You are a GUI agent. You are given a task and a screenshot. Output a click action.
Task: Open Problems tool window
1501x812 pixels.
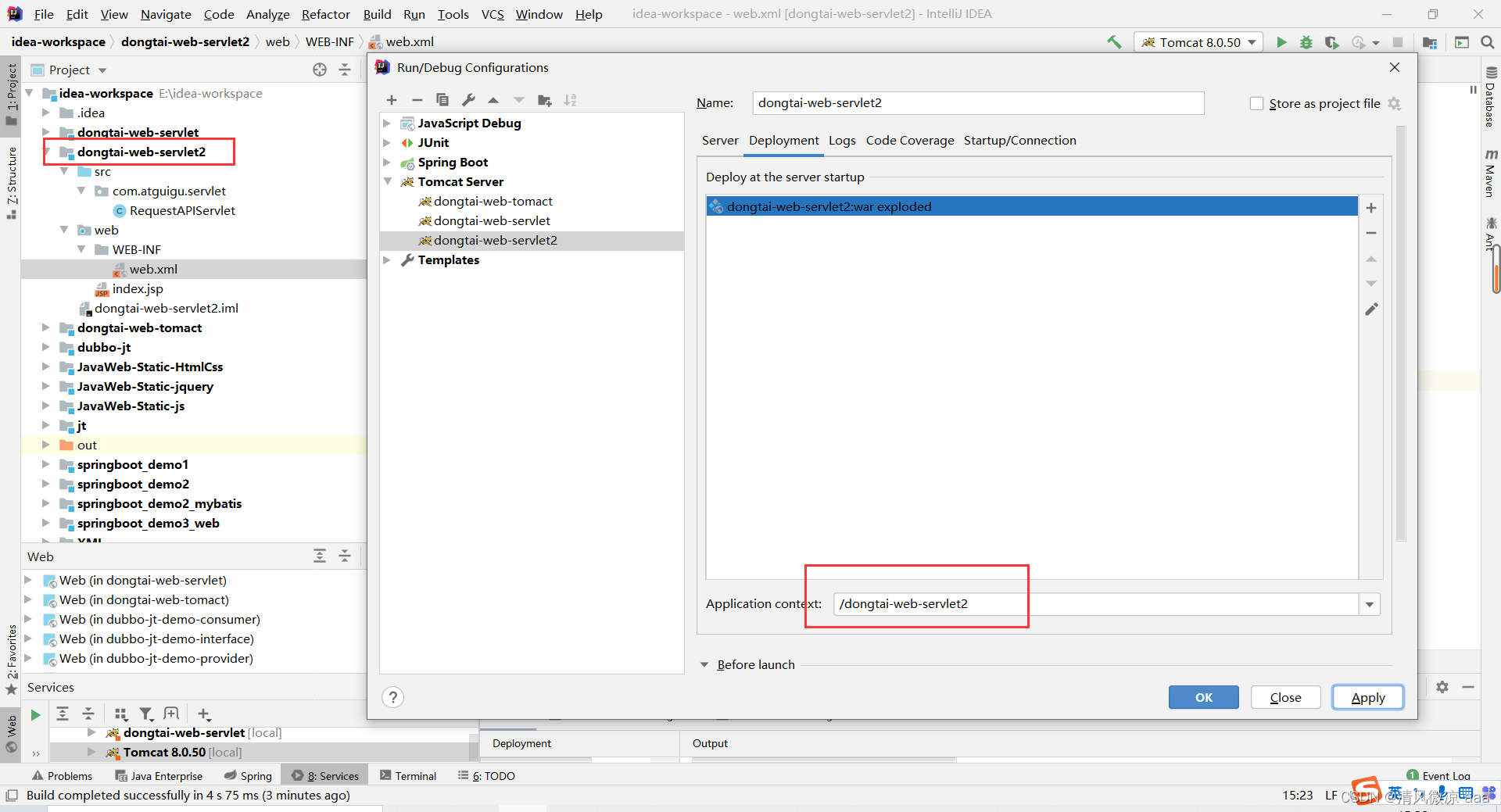coord(63,776)
